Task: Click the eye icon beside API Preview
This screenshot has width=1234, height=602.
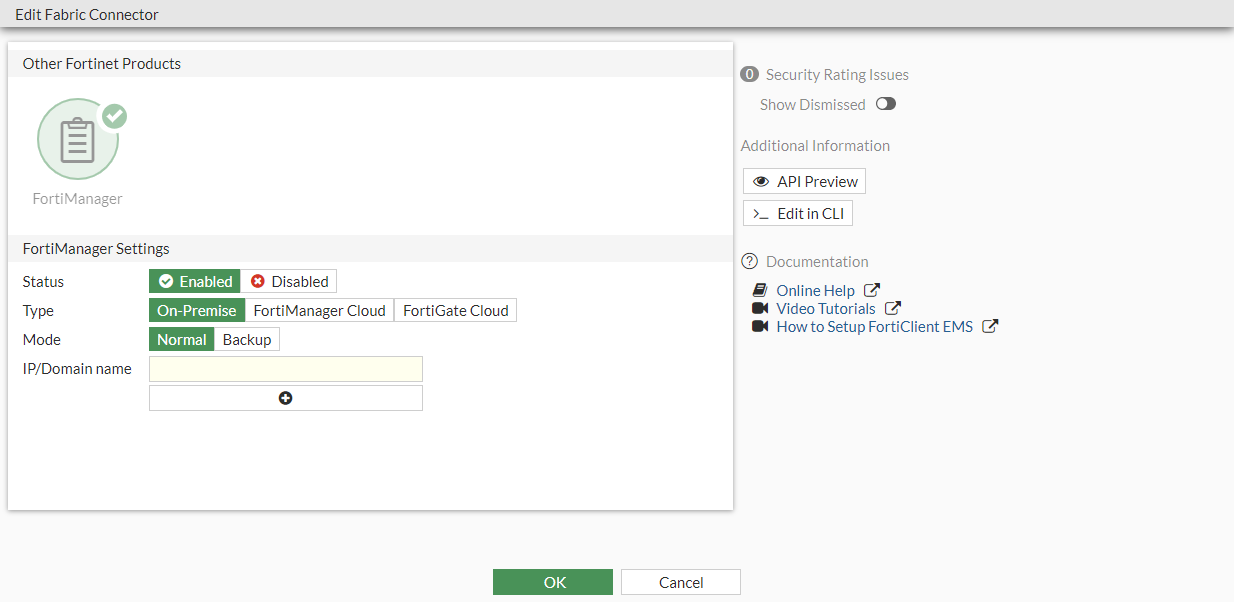Action: (x=761, y=181)
